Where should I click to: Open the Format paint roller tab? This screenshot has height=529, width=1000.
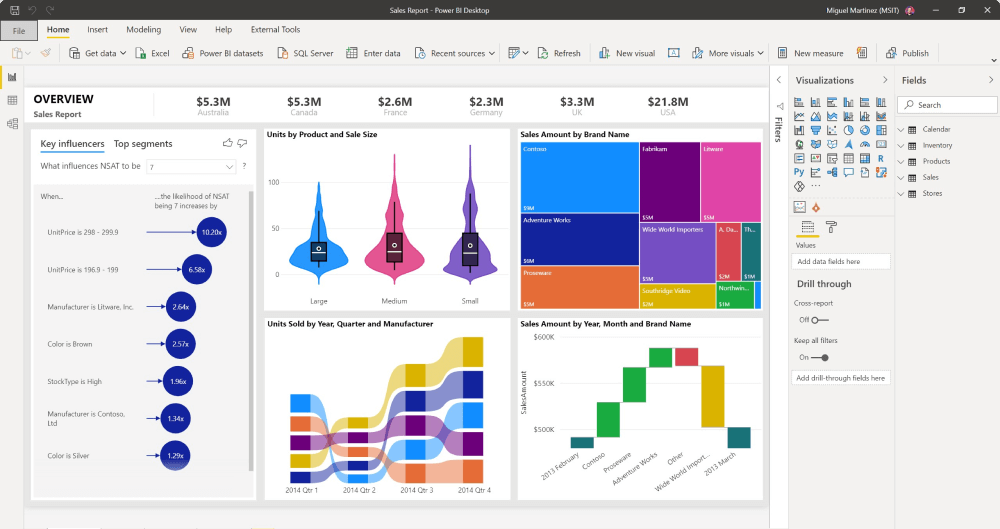coord(831,227)
